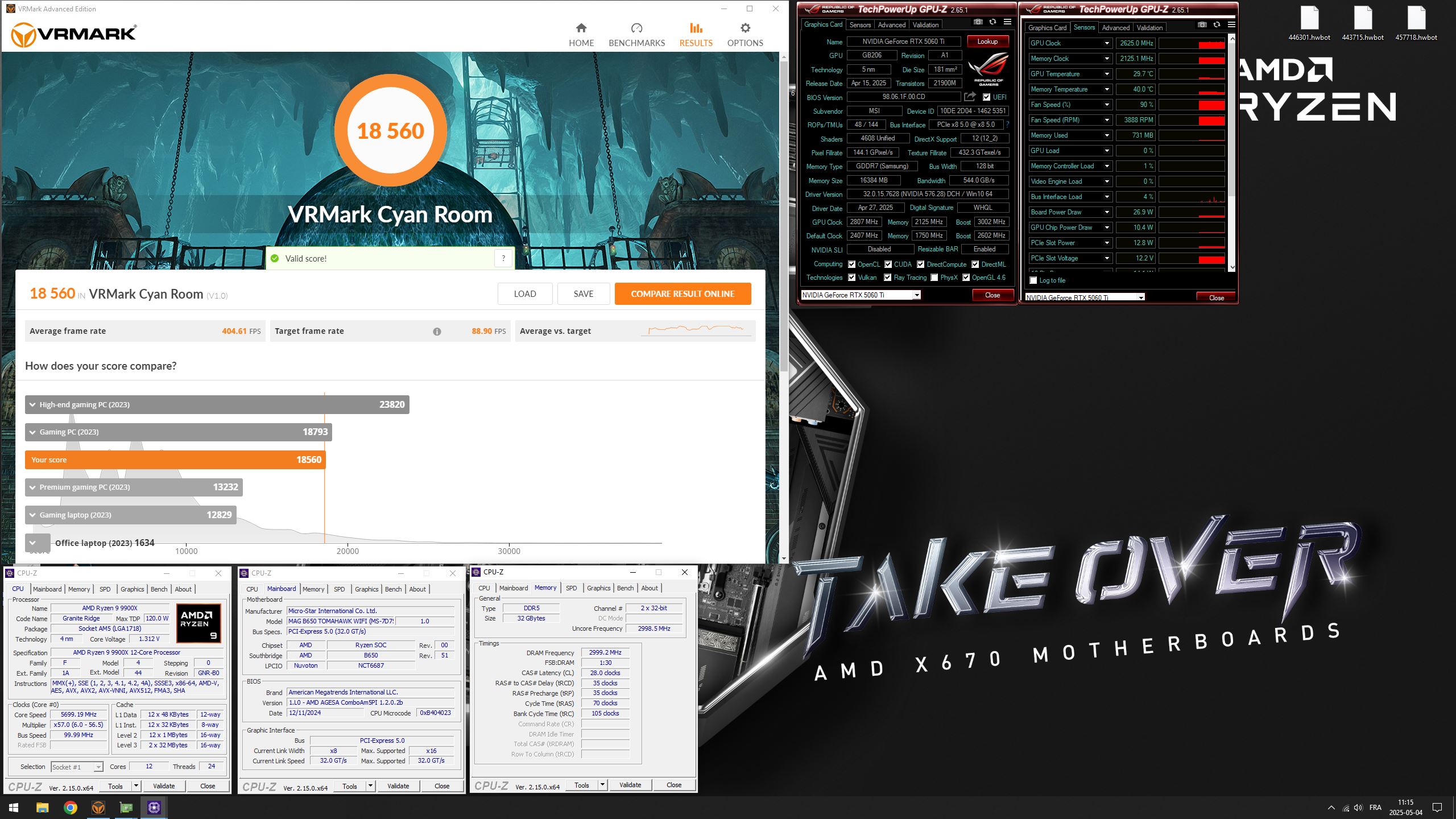Expand Gaming PC (2023) comparison row
The image size is (1456, 819).
(x=179, y=432)
